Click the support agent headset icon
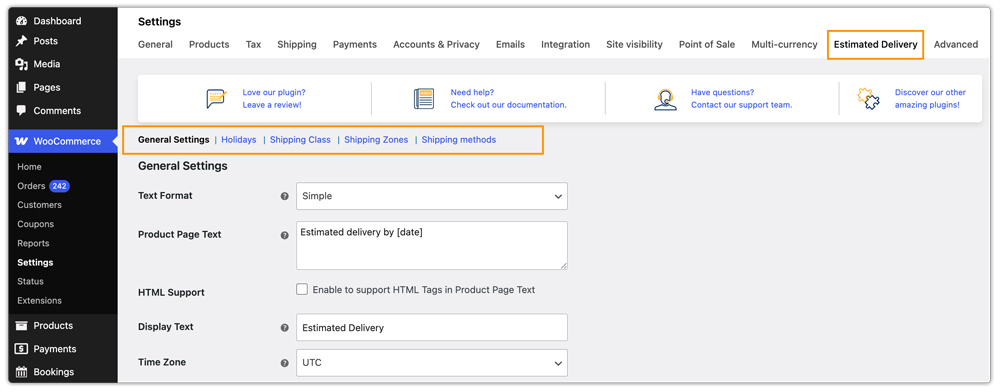 pos(665,99)
